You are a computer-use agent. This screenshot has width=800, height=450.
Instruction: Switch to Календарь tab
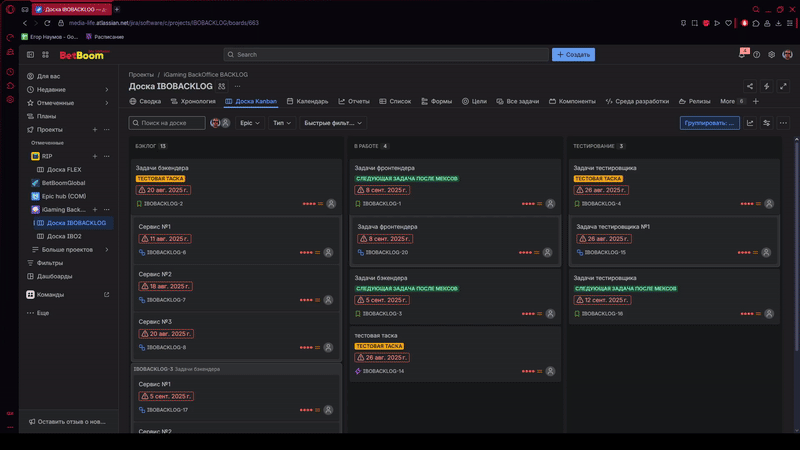[307, 102]
